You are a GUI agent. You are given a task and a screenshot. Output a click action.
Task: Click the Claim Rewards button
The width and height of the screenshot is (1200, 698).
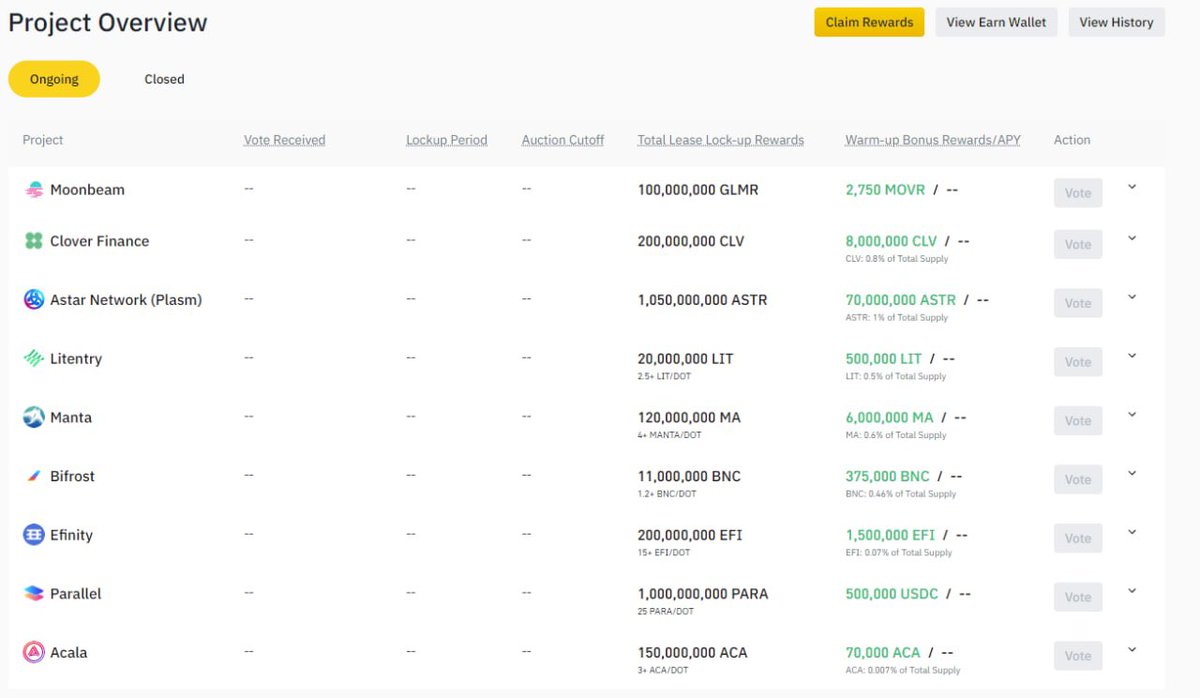[869, 22]
